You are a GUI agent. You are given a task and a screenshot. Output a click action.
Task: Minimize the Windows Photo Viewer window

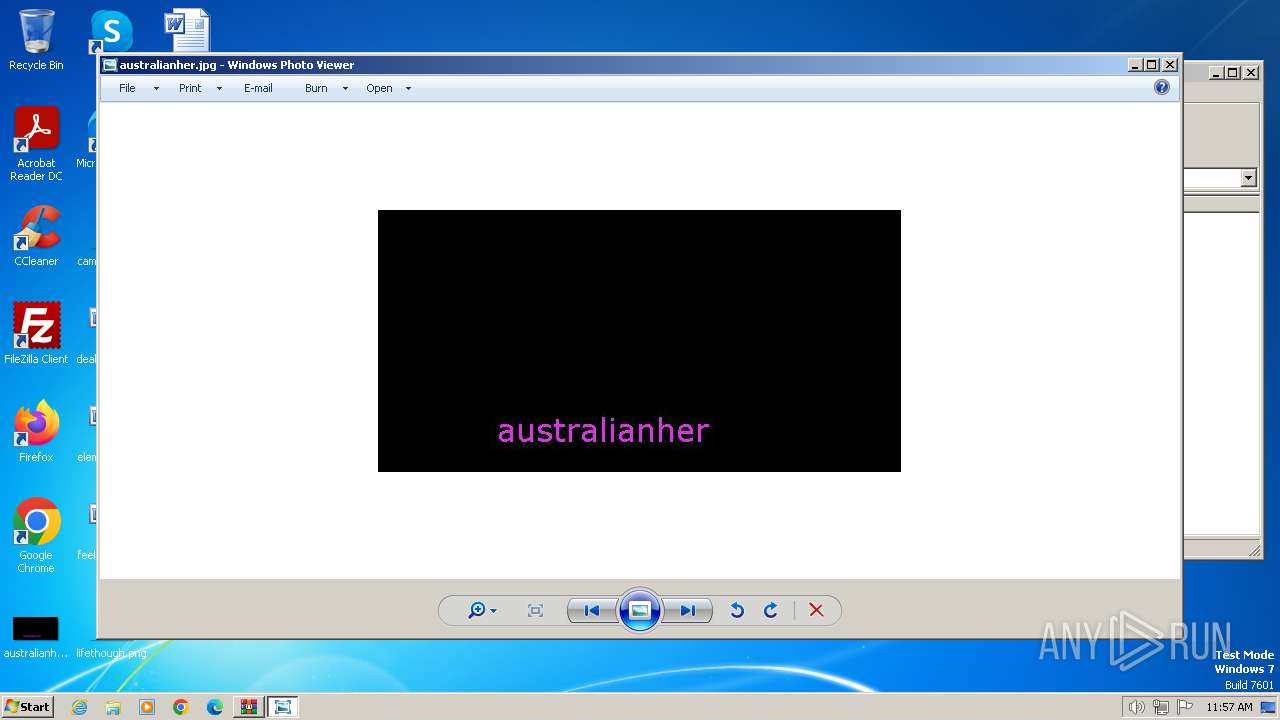pyautogui.click(x=1135, y=65)
